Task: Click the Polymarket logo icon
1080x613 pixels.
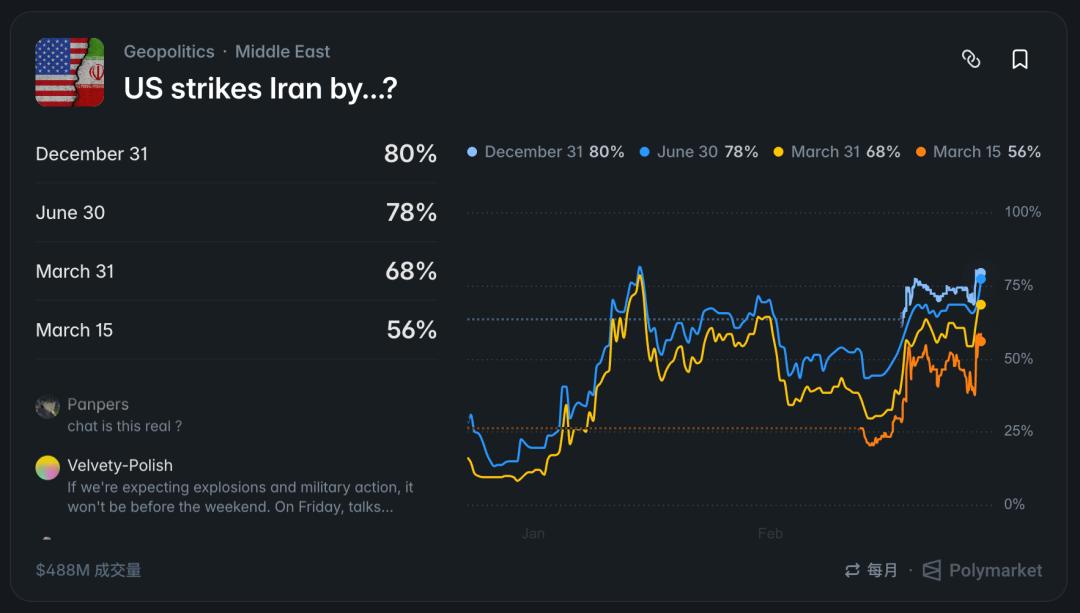Action: (x=932, y=570)
